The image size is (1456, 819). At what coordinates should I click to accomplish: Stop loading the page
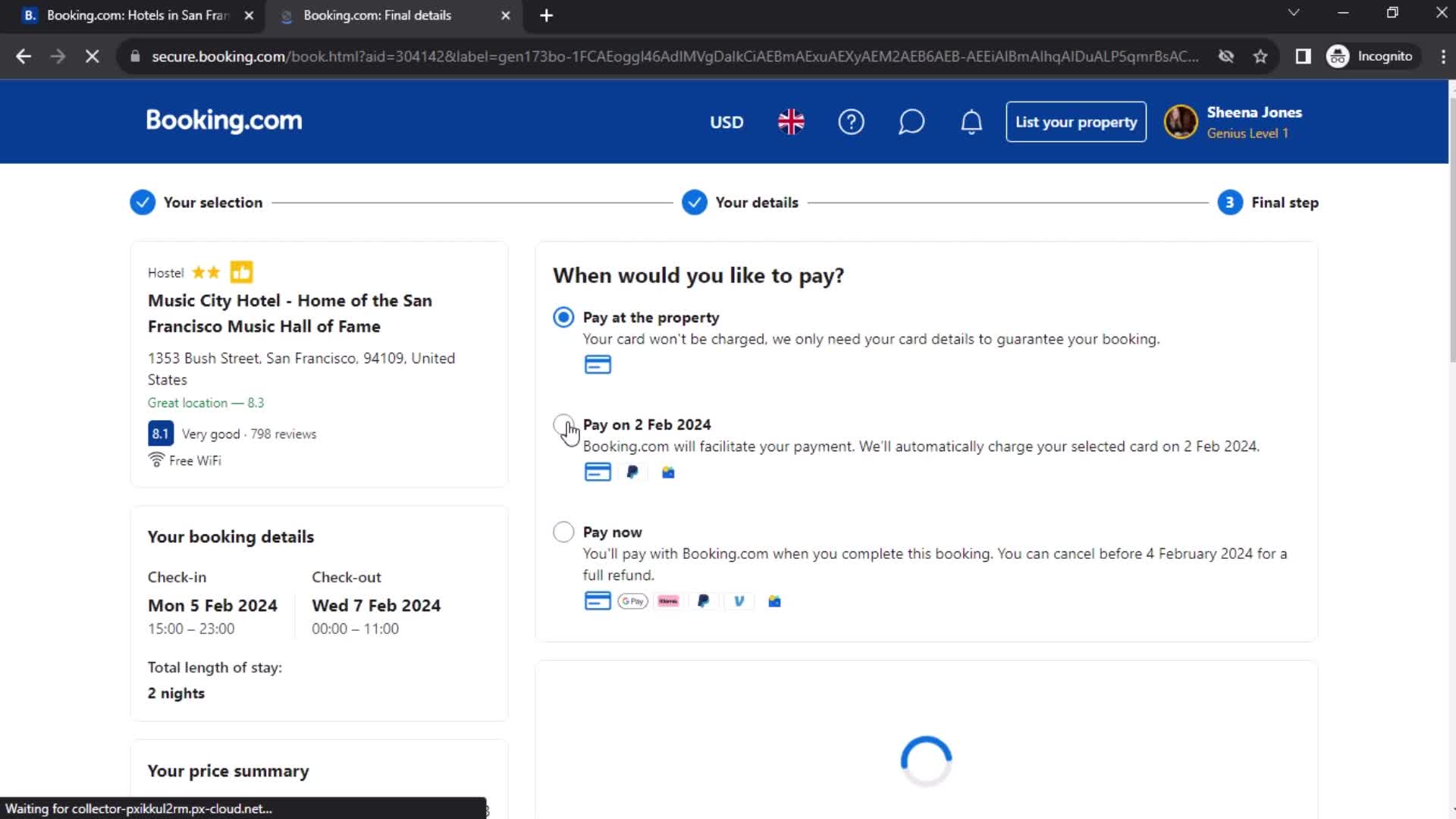click(x=92, y=56)
